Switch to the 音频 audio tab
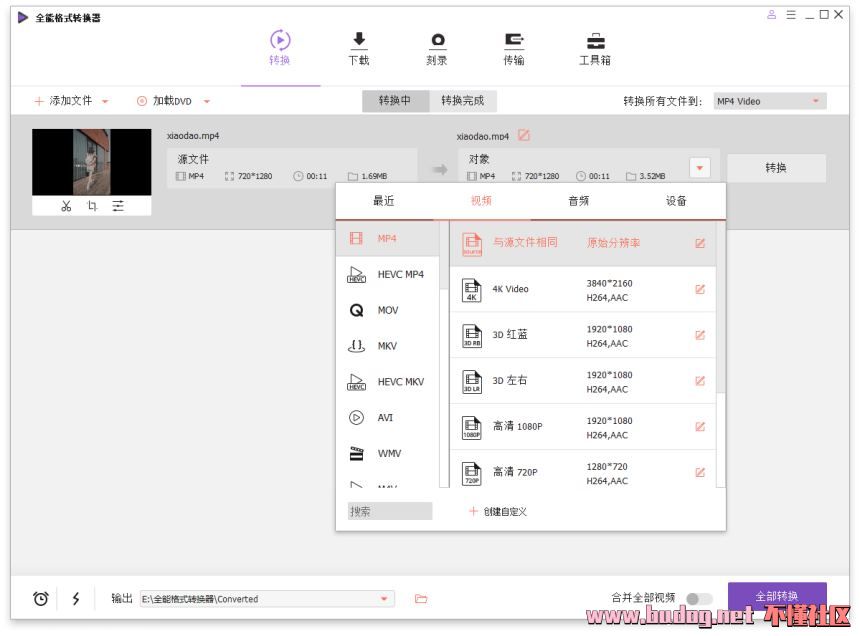Image resolution: width=860 pixels, height=636 pixels. (578, 201)
